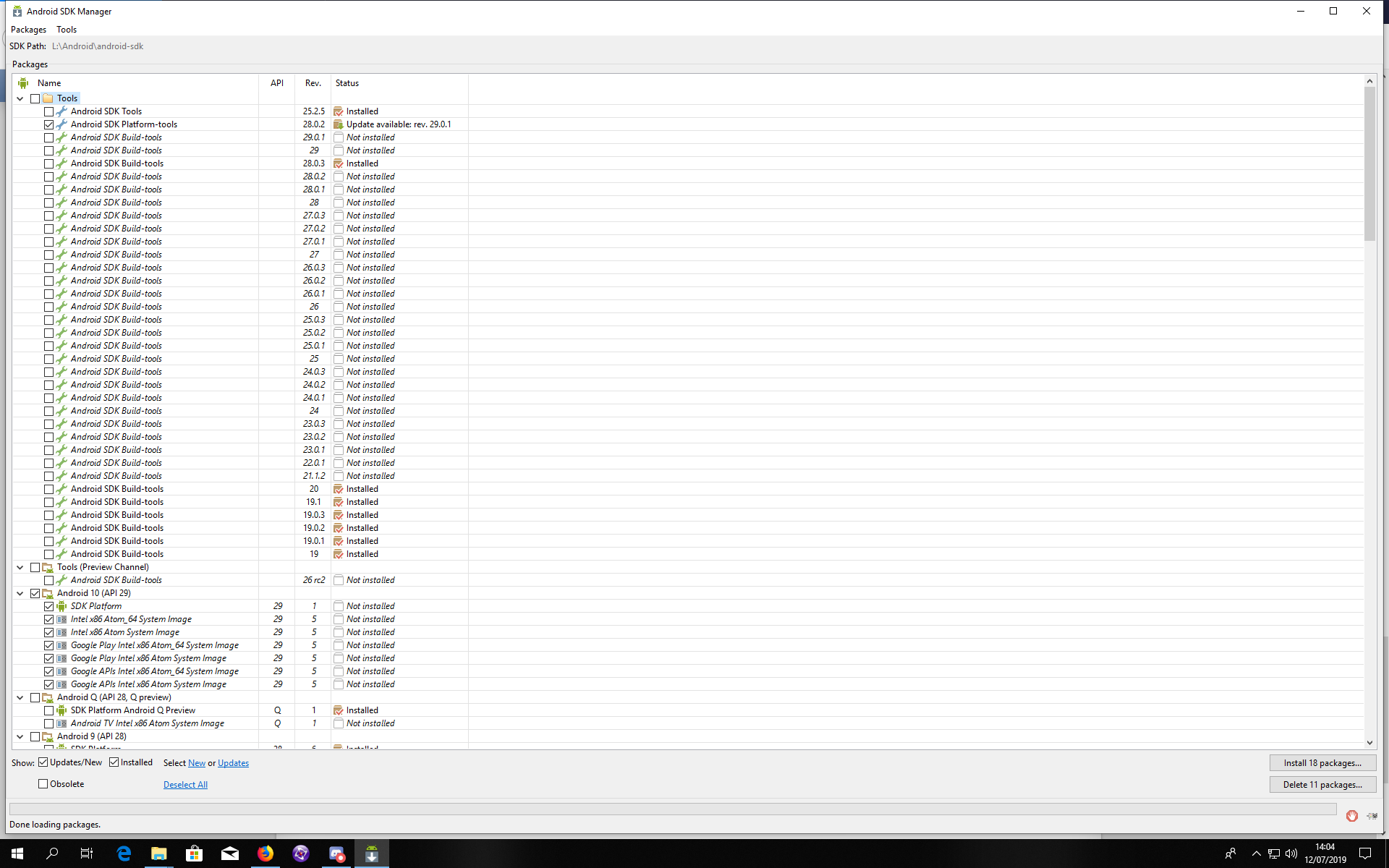1389x868 pixels.
Task: Open Firefox from the taskbar
Action: coord(266,854)
